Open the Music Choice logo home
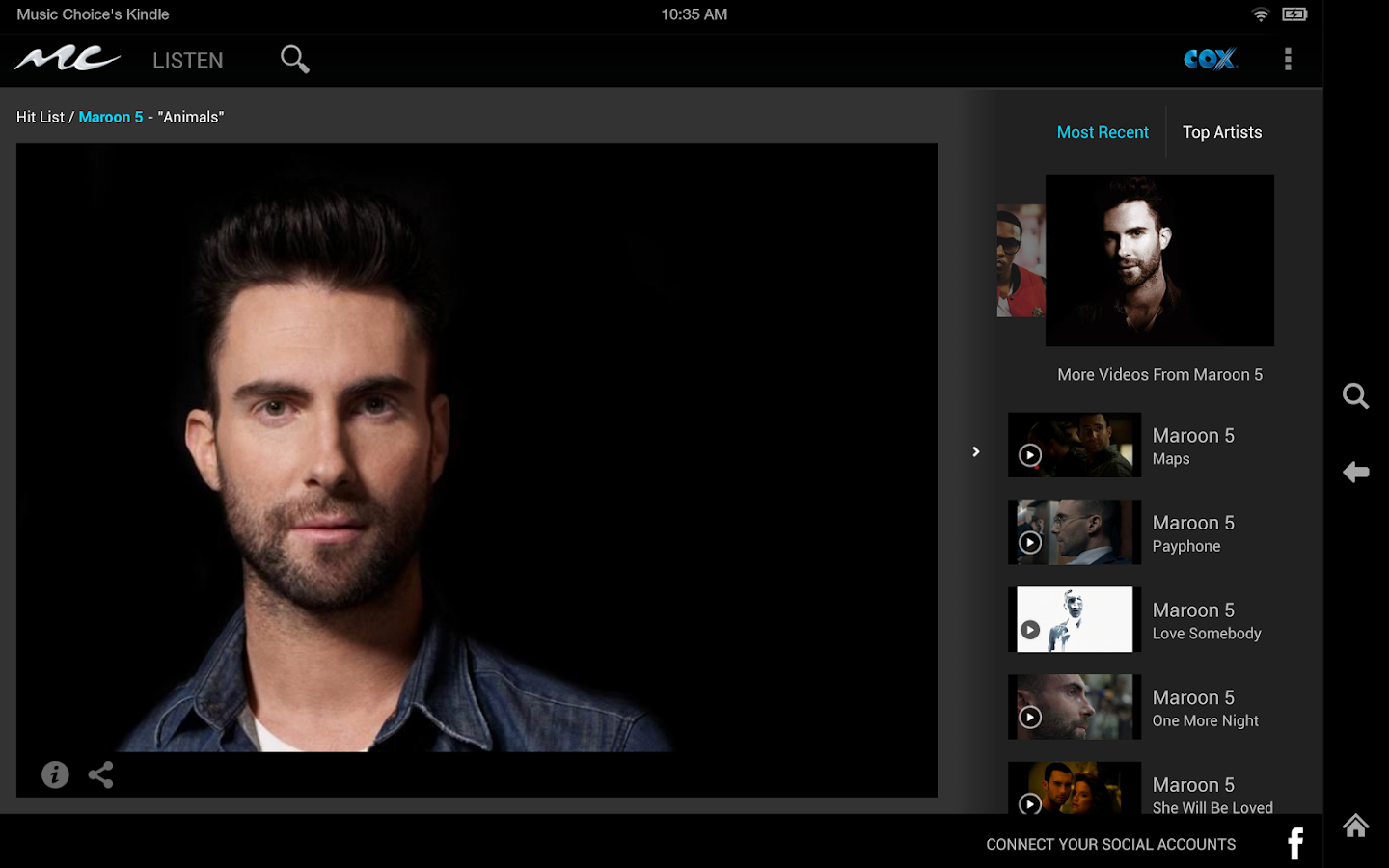This screenshot has width=1389, height=868. tap(68, 60)
